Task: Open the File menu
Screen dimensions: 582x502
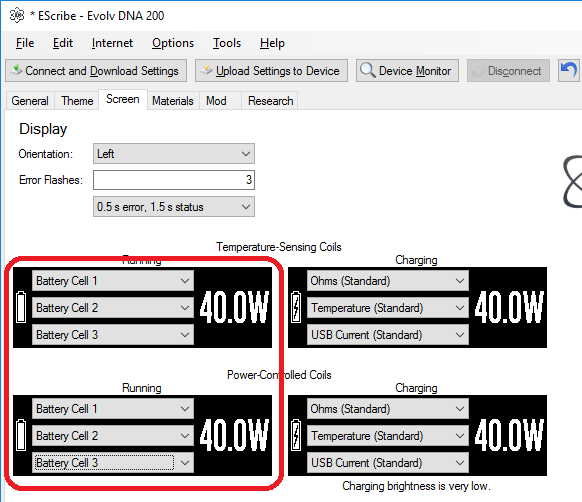Action: click(x=25, y=43)
